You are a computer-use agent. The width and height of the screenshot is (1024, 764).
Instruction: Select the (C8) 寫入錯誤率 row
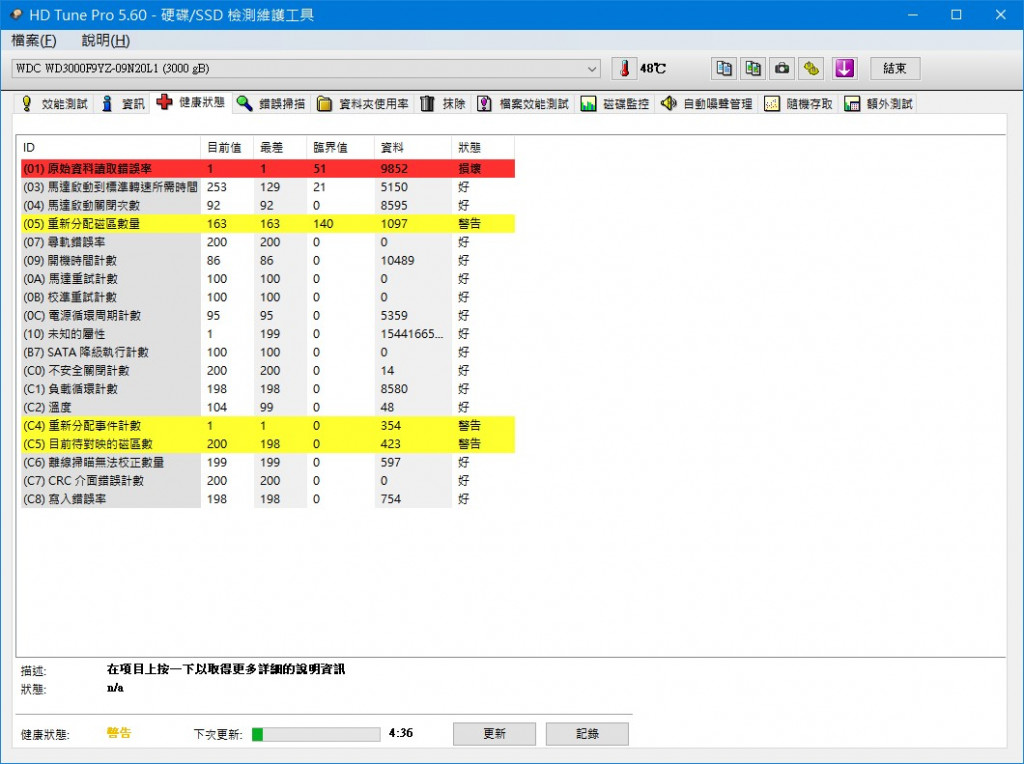(x=268, y=499)
